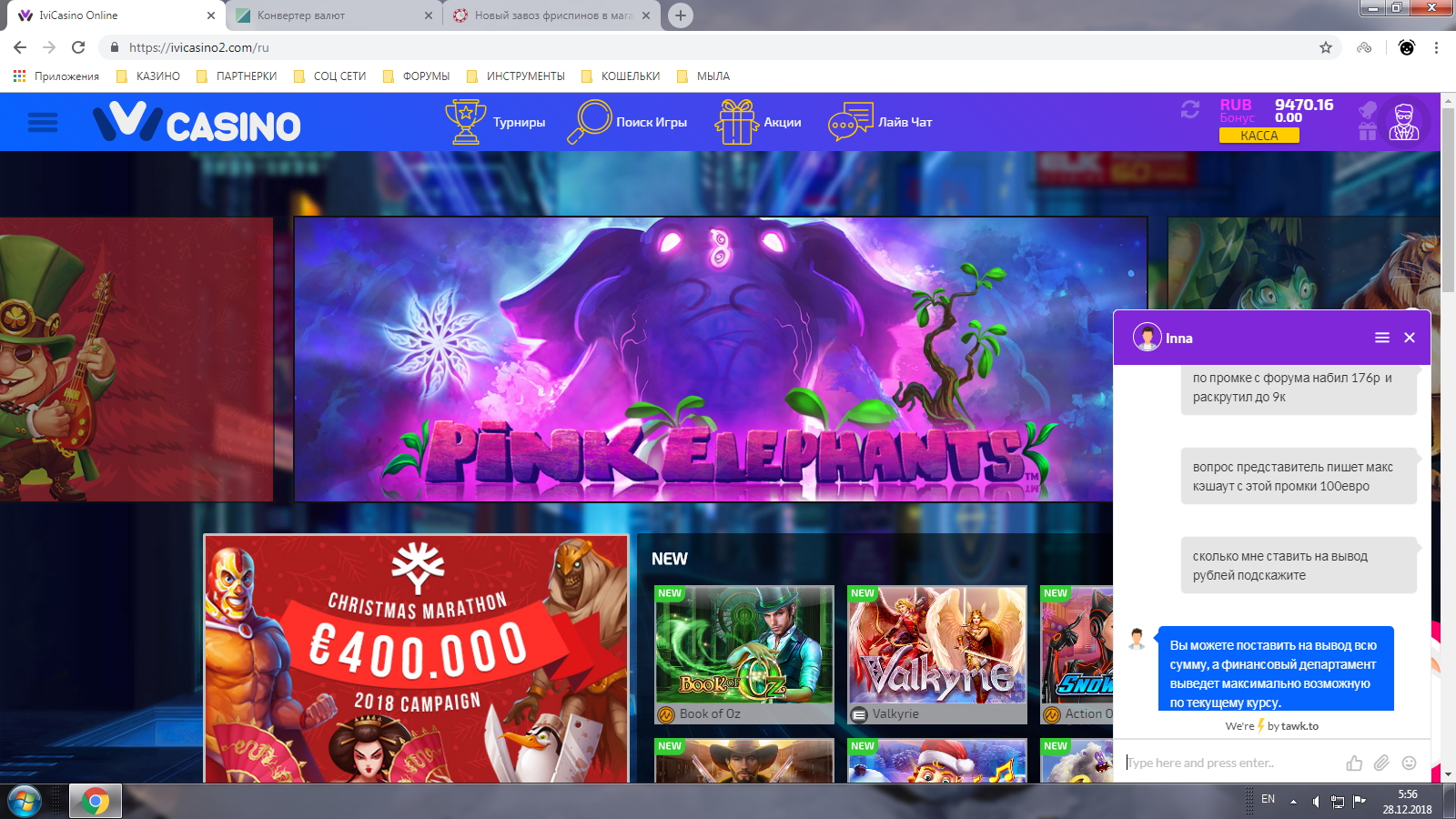The image size is (1456, 819).
Task: Click the address bar URL
Action: (199, 47)
